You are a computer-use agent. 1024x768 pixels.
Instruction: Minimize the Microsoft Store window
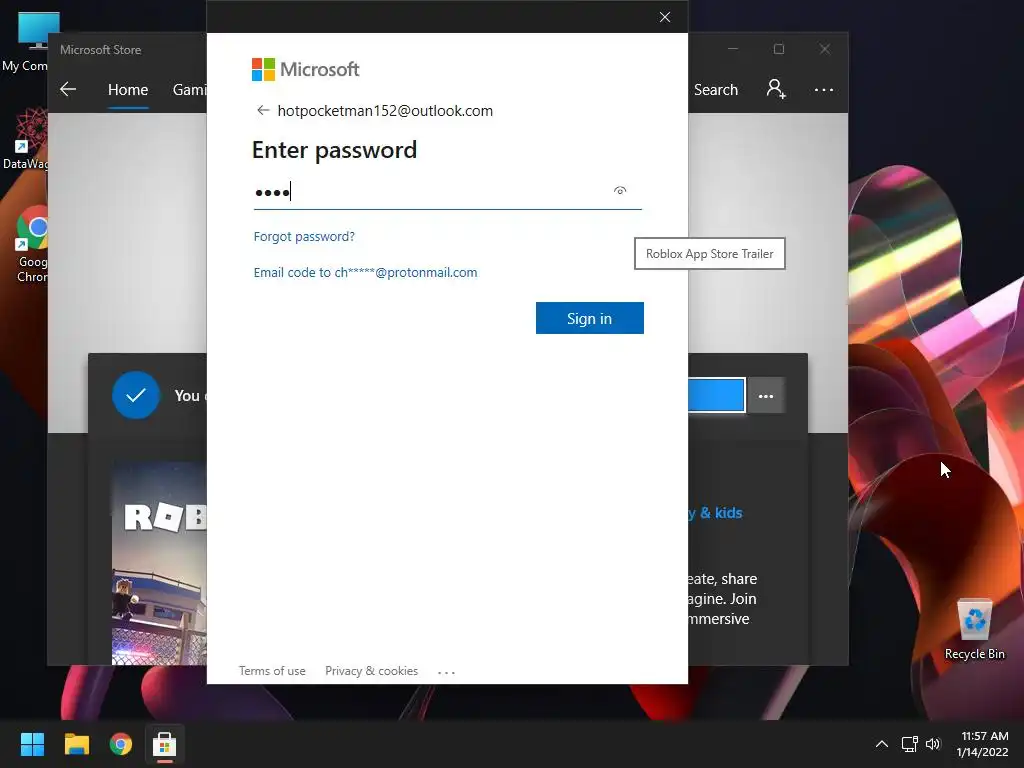point(733,49)
